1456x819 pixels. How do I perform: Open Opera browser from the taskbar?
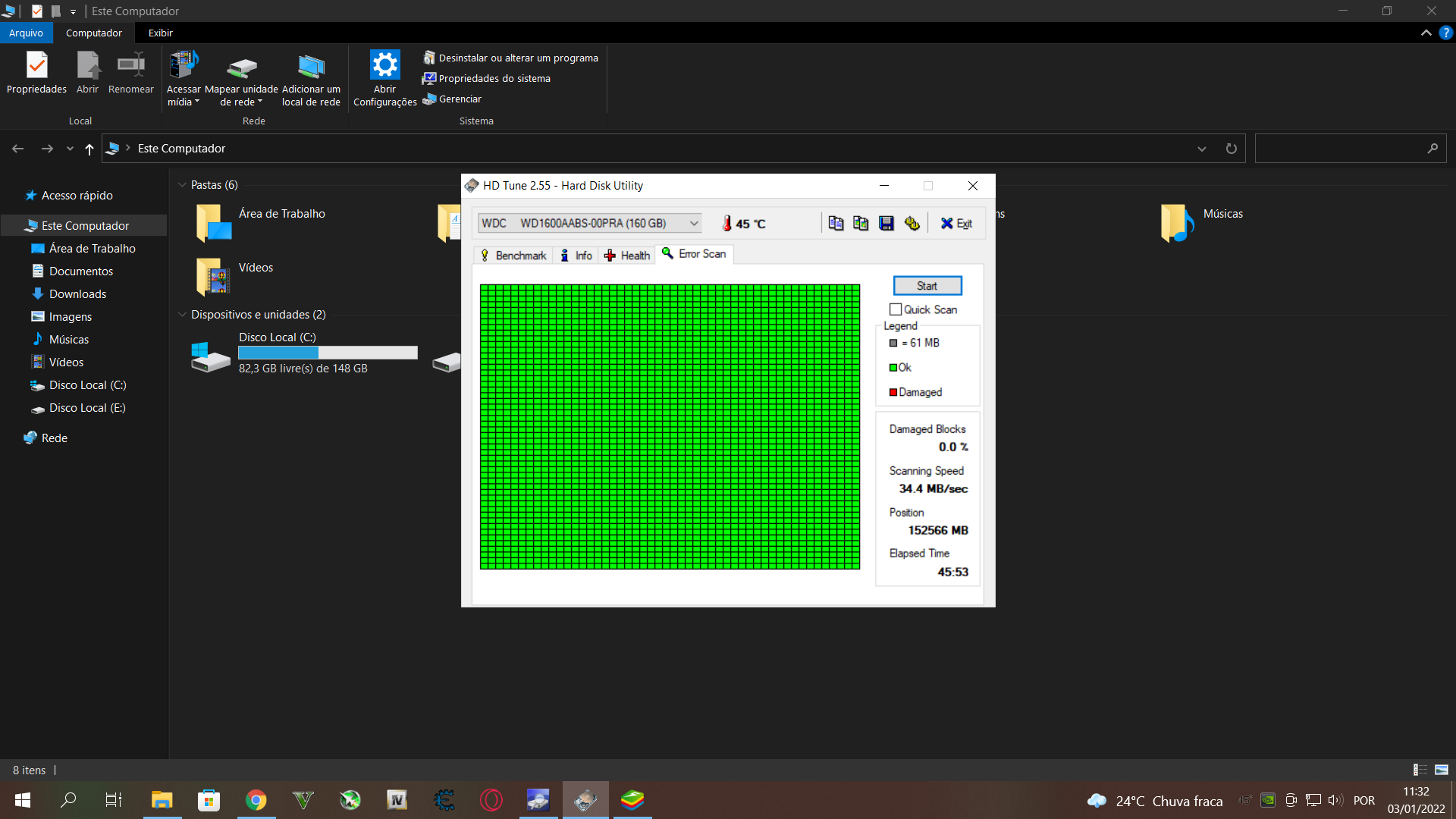[491, 800]
